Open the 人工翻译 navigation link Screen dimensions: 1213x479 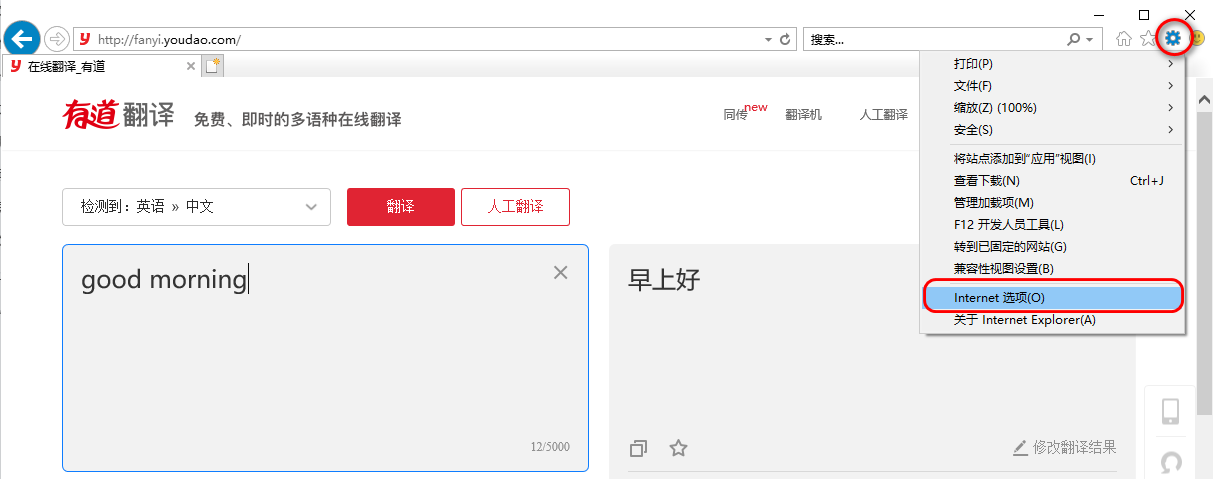pos(883,115)
